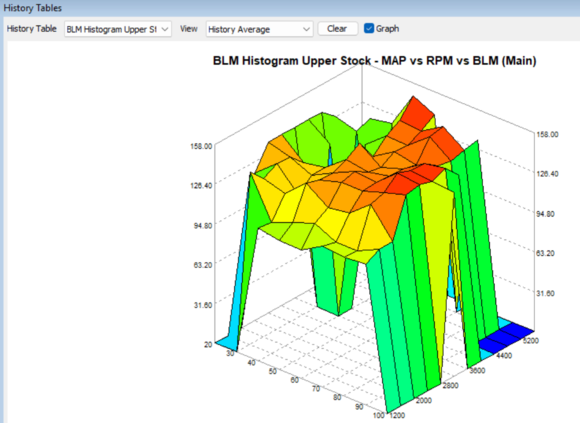The width and height of the screenshot is (580, 423).
Task: Click the blue region near 5200 RPM
Action: click(x=507, y=336)
